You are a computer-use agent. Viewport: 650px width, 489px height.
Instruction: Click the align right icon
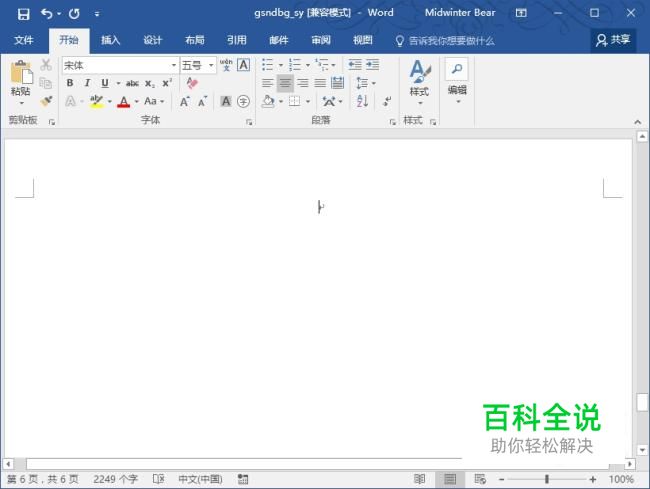tap(303, 83)
